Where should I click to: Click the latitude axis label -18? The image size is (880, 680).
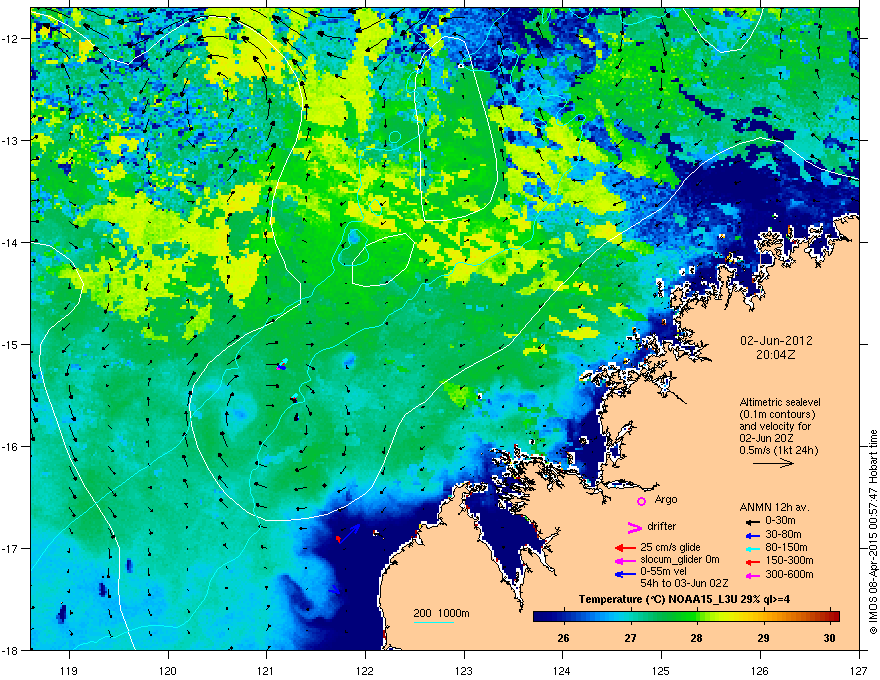pyautogui.click(x=10, y=650)
